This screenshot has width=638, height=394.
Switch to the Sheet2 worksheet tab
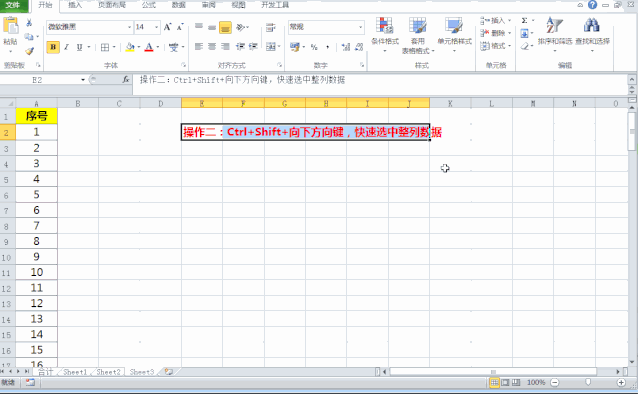108,372
